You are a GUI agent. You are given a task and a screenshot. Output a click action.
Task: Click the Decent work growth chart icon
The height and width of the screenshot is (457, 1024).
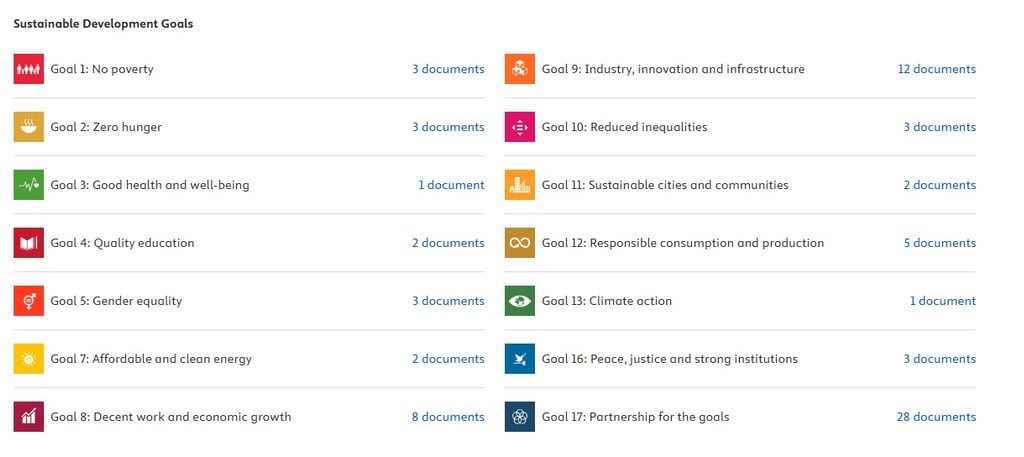pos(29,417)
